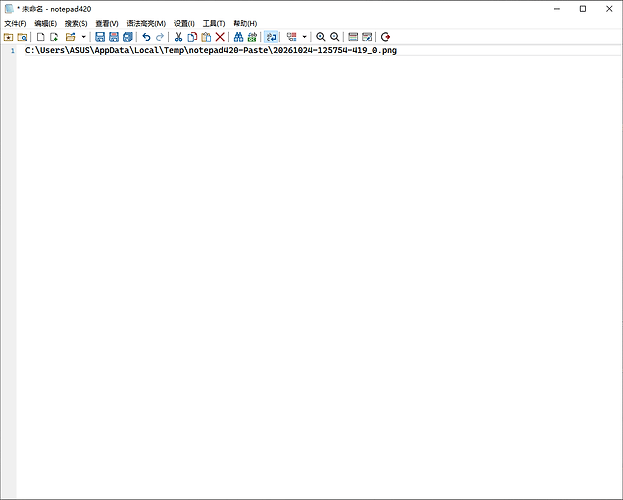Click line number 1 in the margin
The height and width of the screenshot is (500, 623).
point(13,50)
